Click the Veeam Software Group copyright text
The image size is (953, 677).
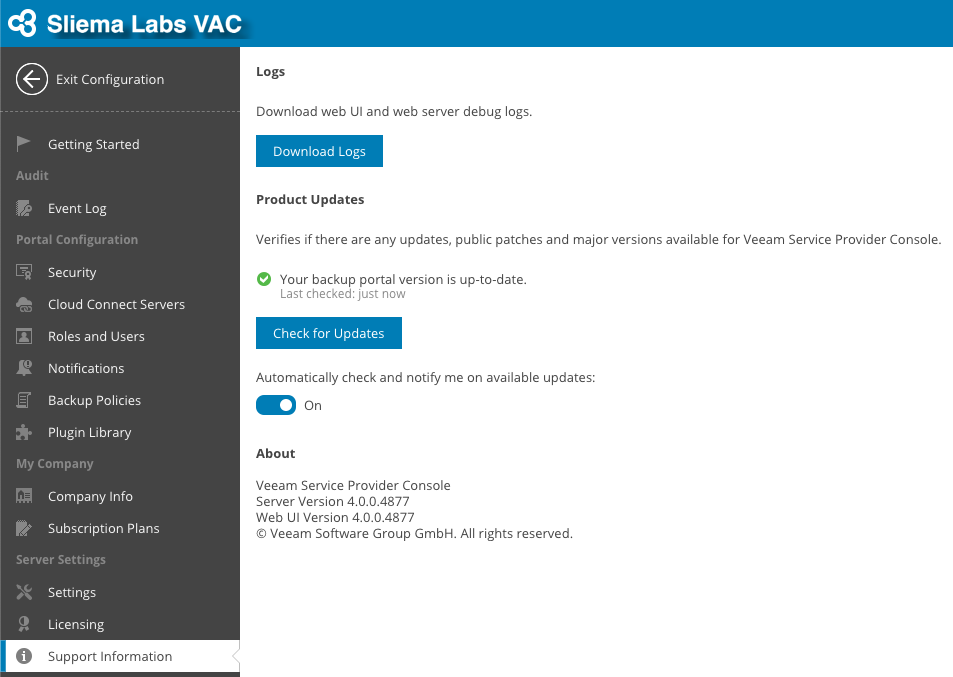[x=414, y=534]
